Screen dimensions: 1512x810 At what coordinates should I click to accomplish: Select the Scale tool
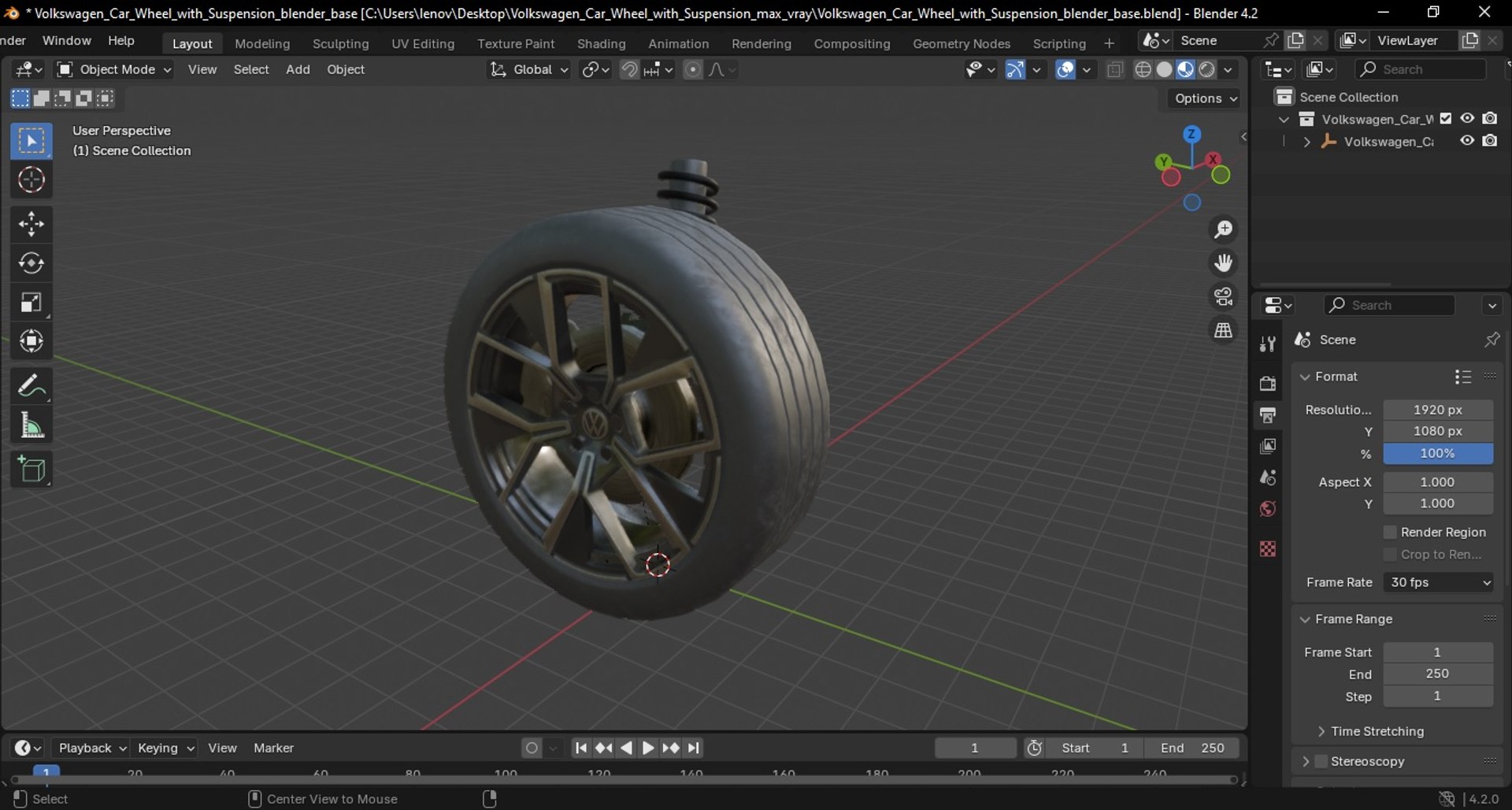pos(31,302)
